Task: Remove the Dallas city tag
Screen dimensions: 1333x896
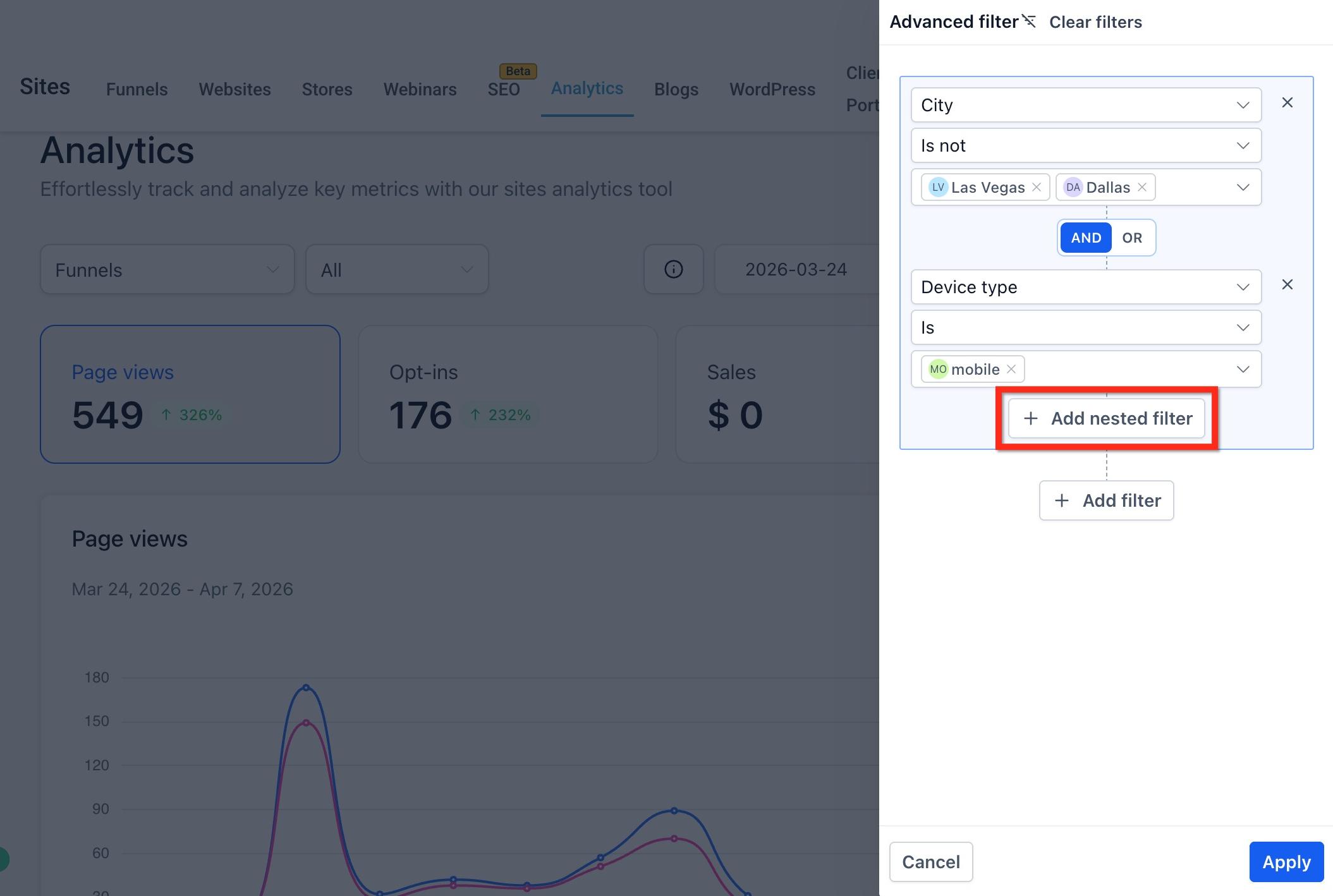Action: (1142, 187)
